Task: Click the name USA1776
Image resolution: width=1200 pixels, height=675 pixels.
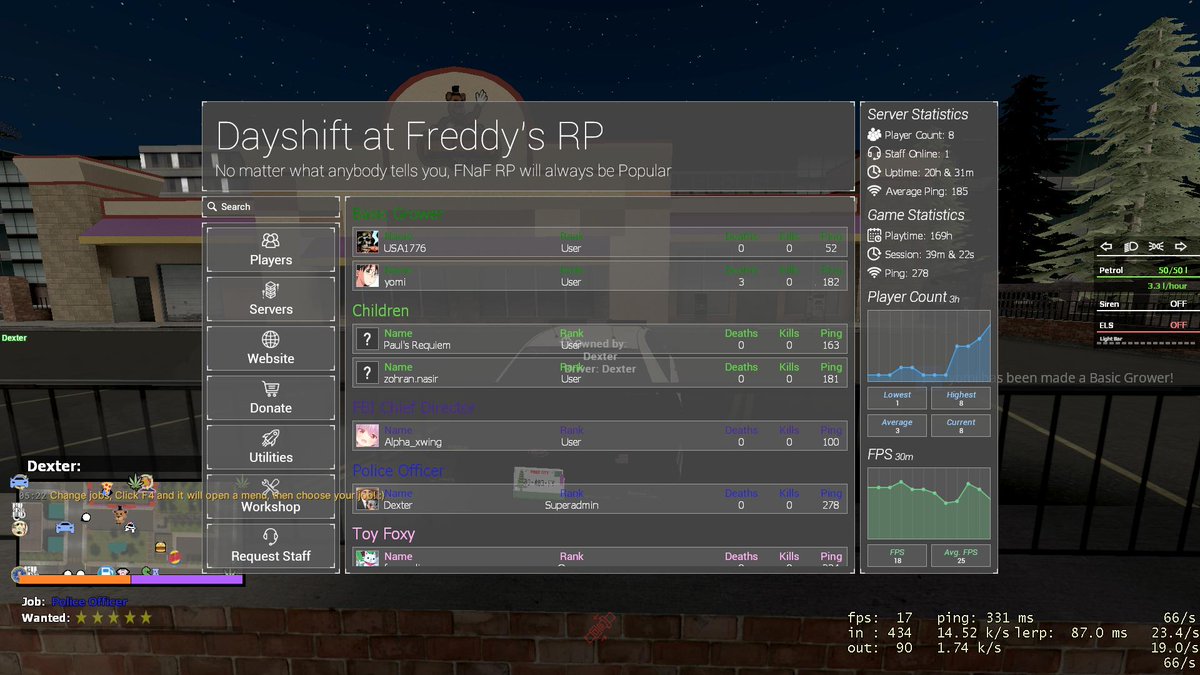Action: [x=405, y=248]
